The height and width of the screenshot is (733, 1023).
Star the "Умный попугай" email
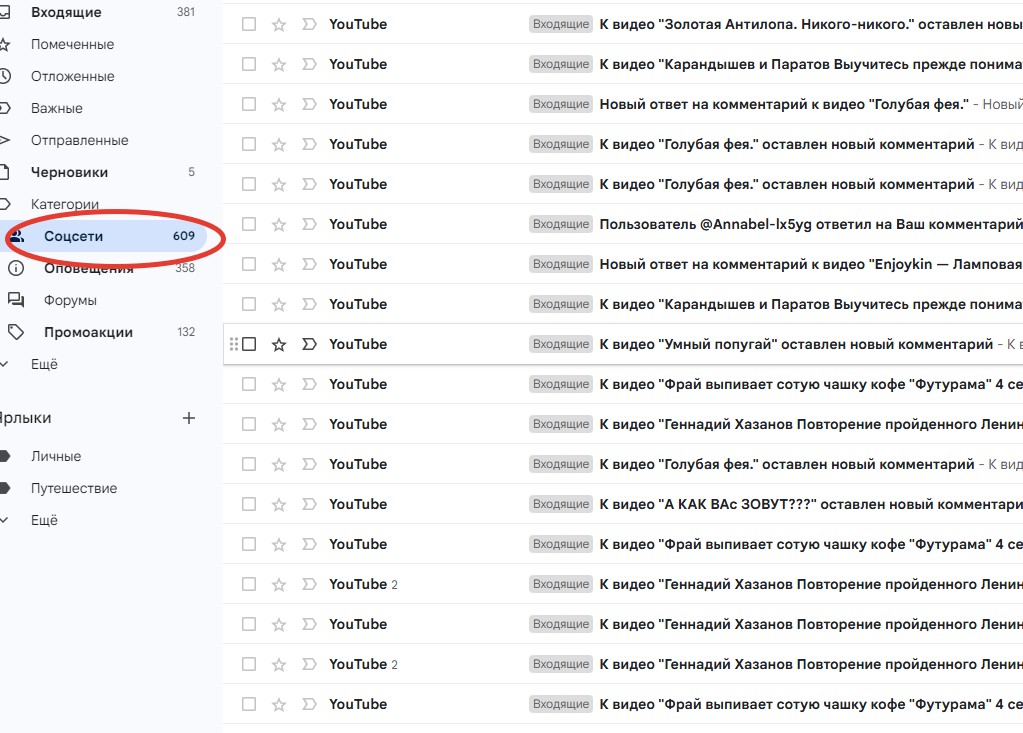point(279,344)
